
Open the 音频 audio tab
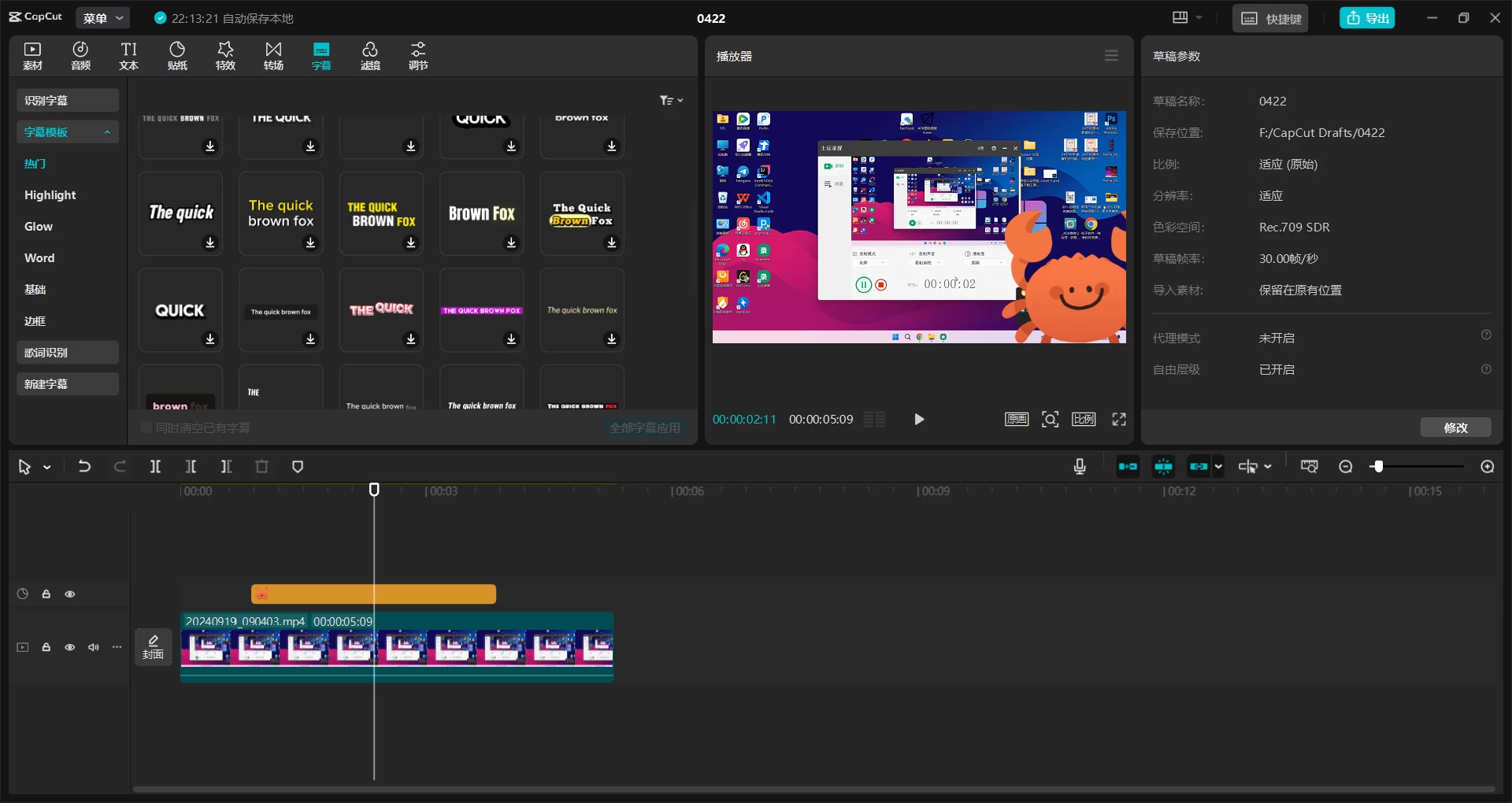pyautogui.click(x=80, y=56)
